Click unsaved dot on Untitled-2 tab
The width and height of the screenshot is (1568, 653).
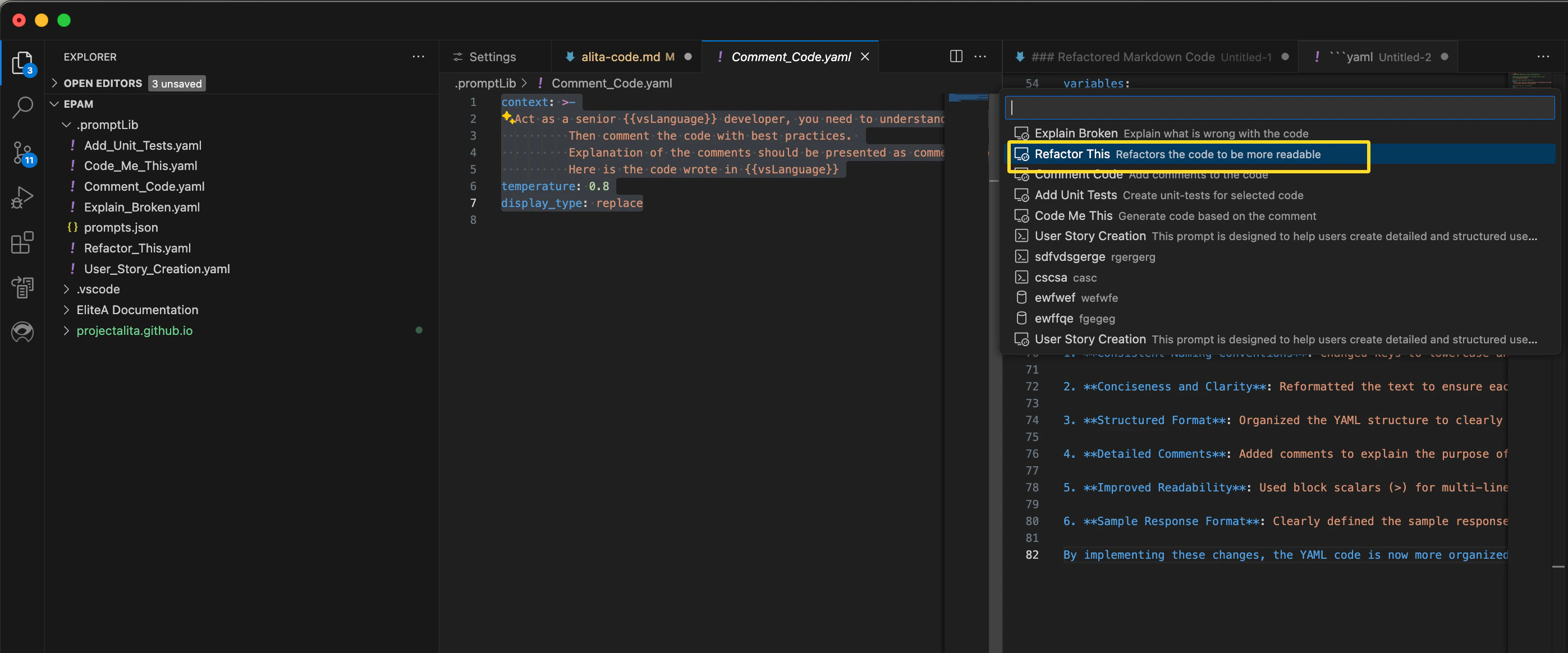pyautogui.click(x=1445, y=57)
